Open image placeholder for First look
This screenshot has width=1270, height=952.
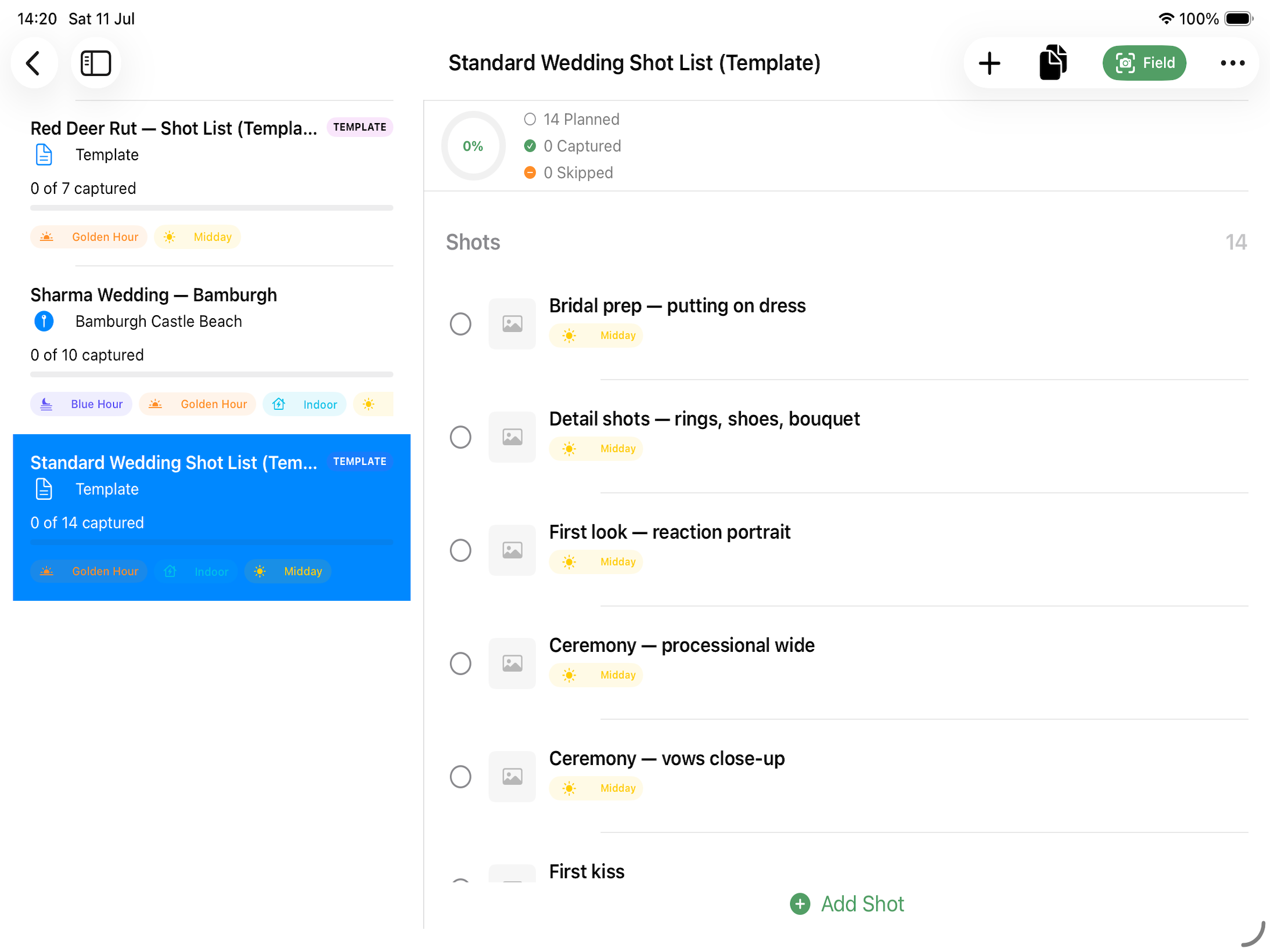[x=512, y=550]
